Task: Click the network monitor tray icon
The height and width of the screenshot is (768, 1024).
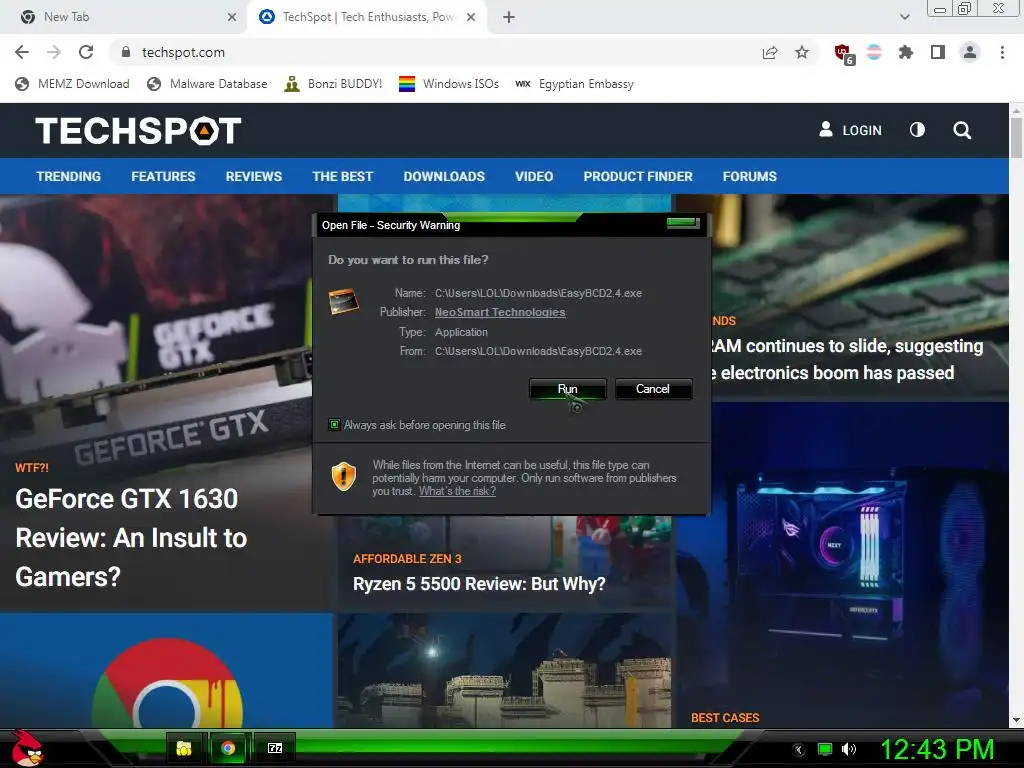Action: click(825, 750)
